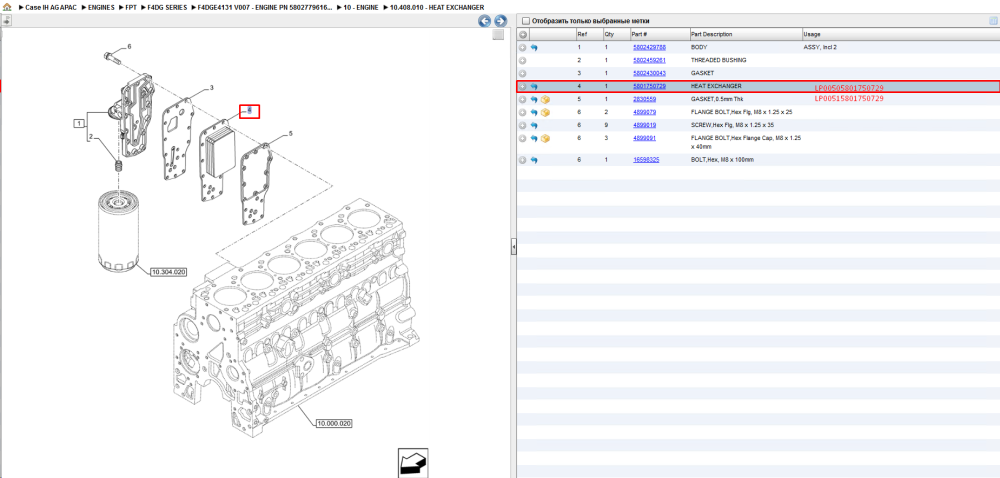Click the Qty column header
This screenshot has width=1000, height=478.
tap(609, 34)
